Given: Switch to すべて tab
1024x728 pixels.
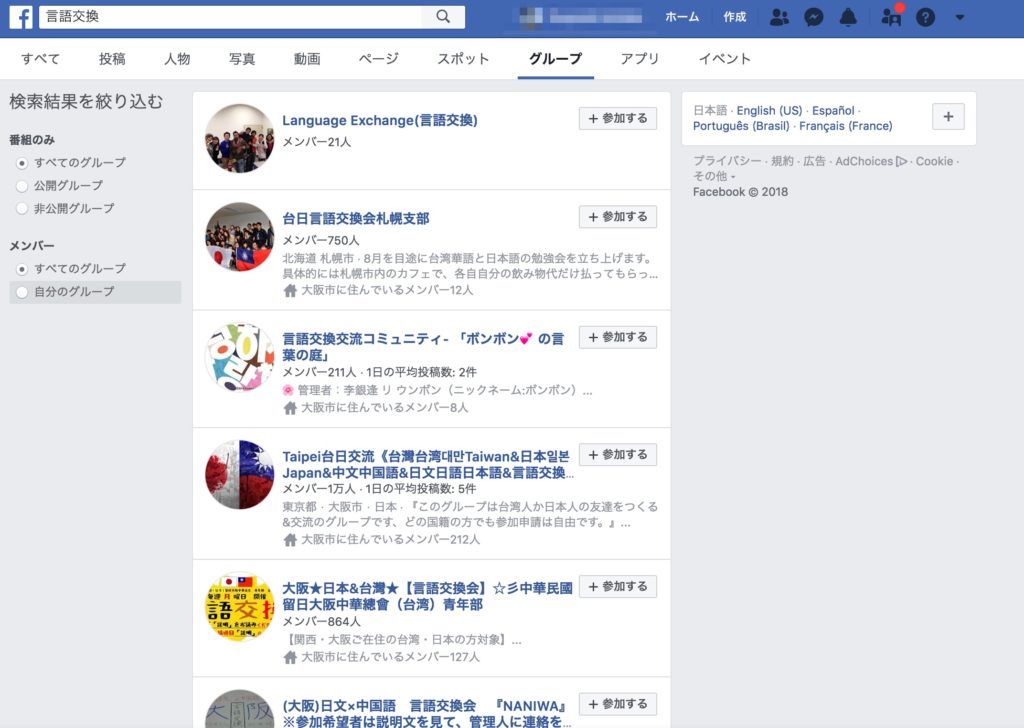Looking at the screenshot, I should 40,59.
